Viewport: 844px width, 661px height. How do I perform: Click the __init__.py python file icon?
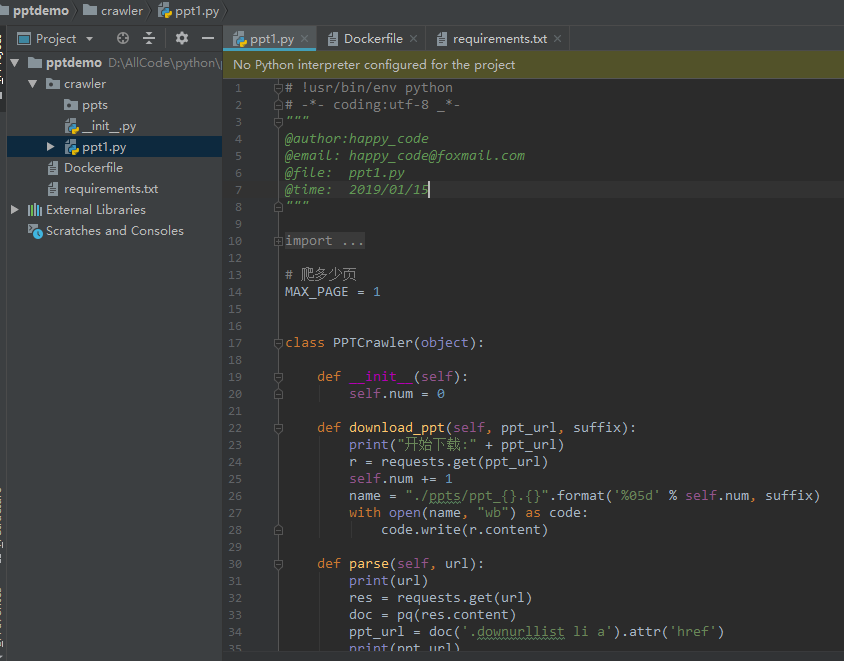72,126
